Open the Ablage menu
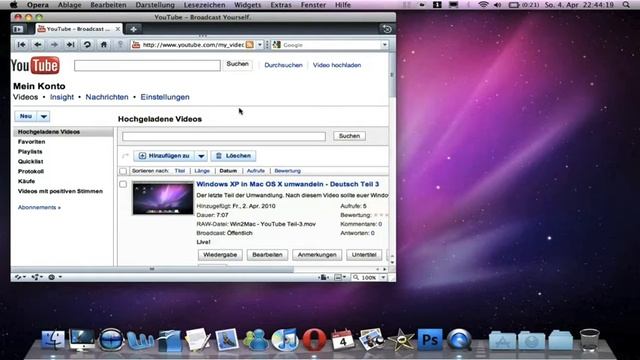 coord(69,5)
